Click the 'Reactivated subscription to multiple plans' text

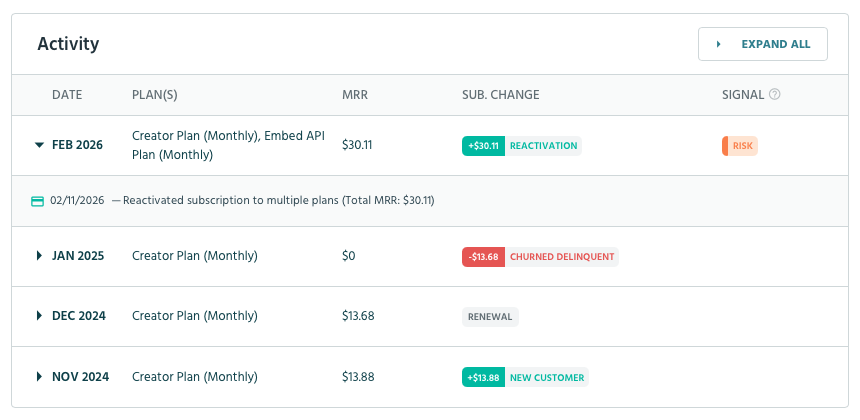coord(231,201)
